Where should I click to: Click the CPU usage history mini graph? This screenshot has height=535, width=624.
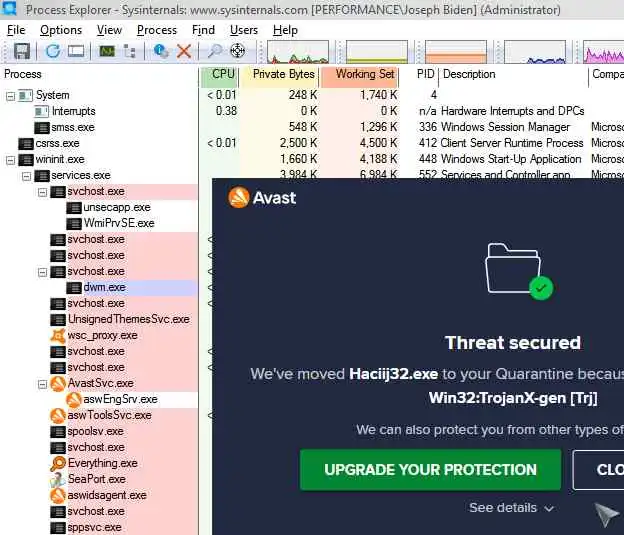point(298,52)
